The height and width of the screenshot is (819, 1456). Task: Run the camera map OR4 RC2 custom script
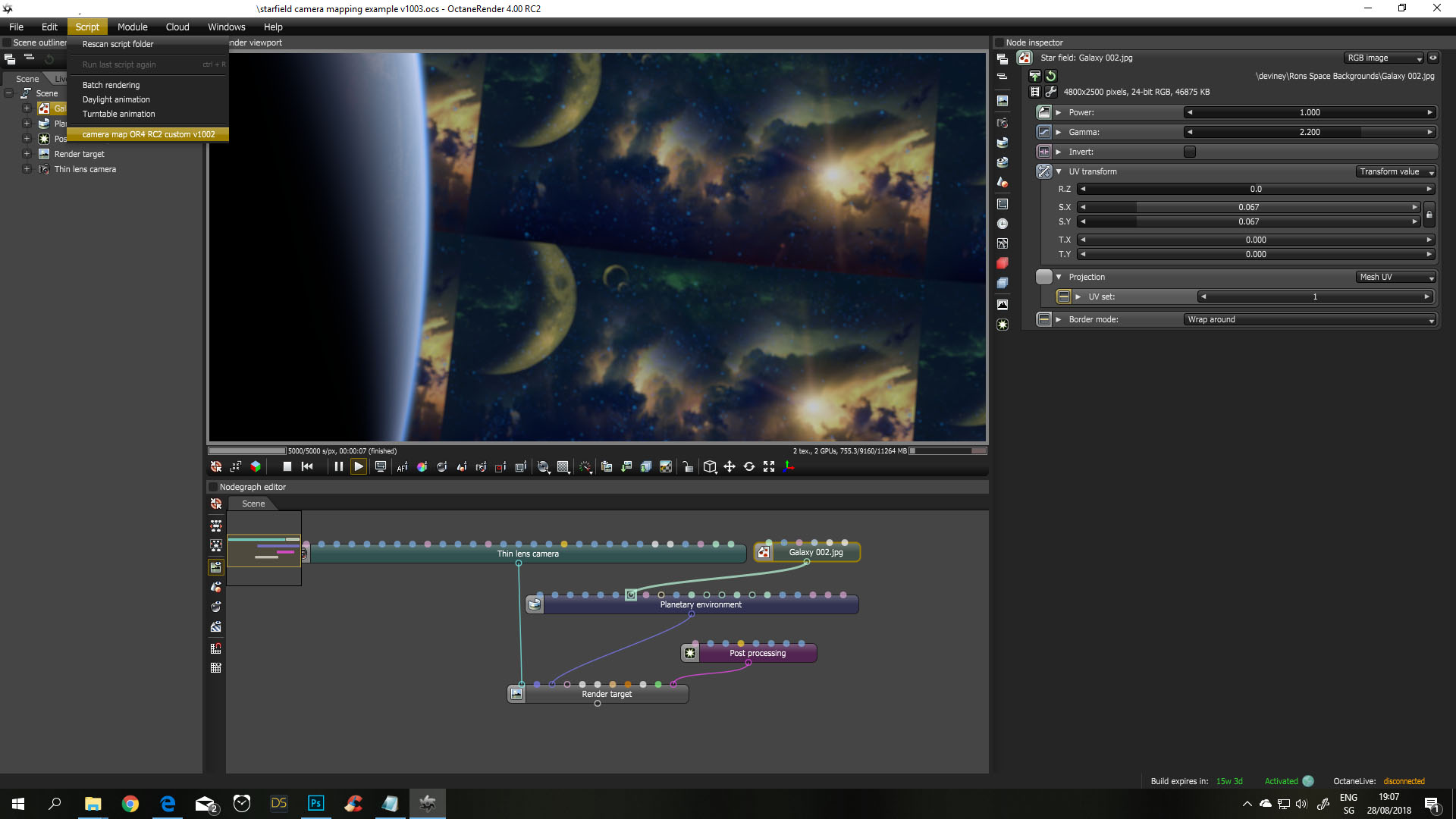tap(149, 134)
